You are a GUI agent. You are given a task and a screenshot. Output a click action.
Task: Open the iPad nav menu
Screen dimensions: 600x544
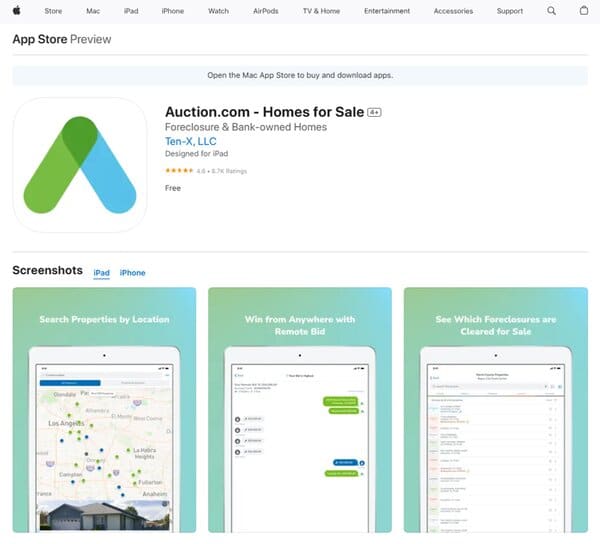tap(131, 11)
